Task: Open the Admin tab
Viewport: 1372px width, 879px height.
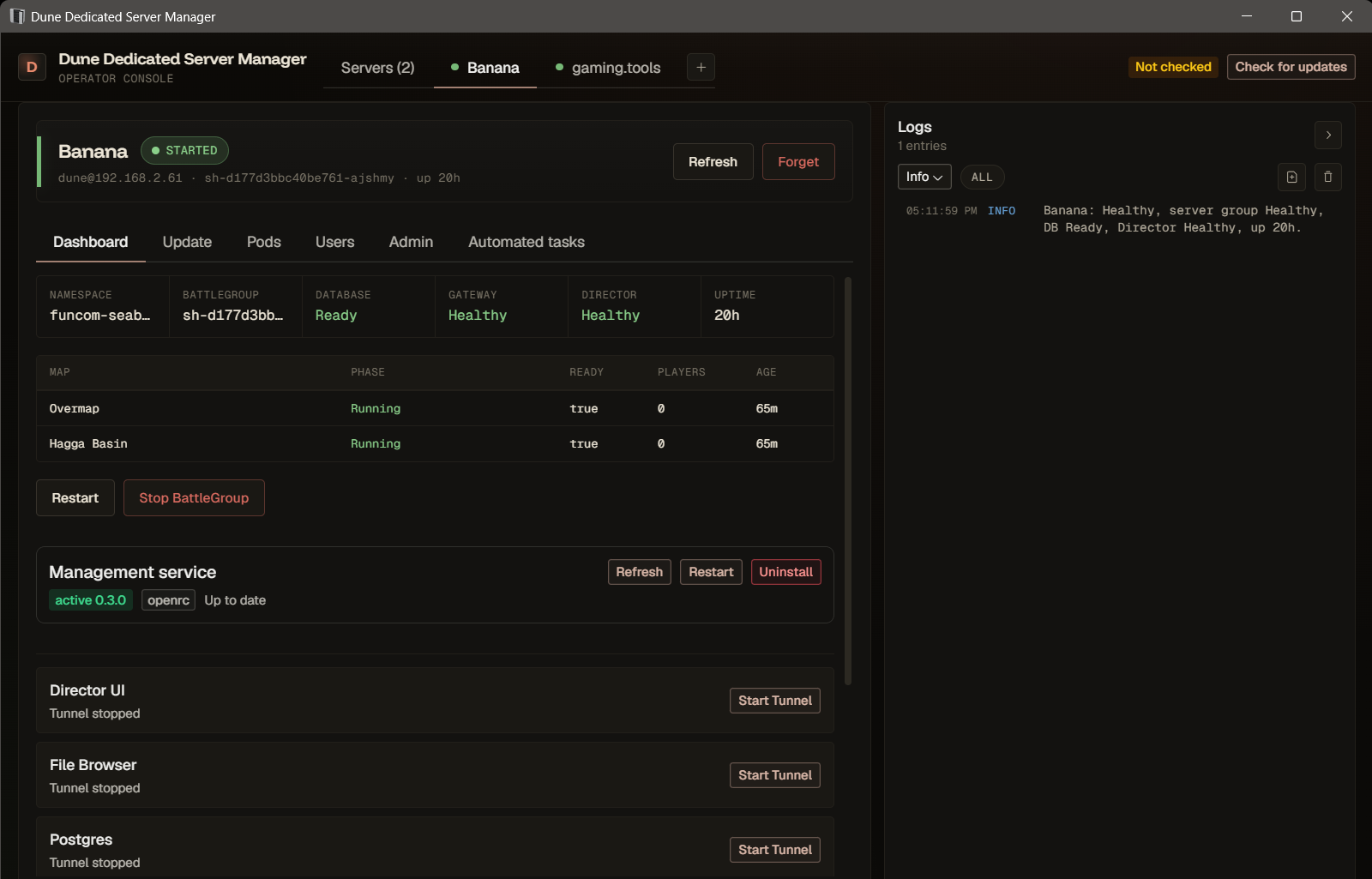Action: tap(411, 242)
